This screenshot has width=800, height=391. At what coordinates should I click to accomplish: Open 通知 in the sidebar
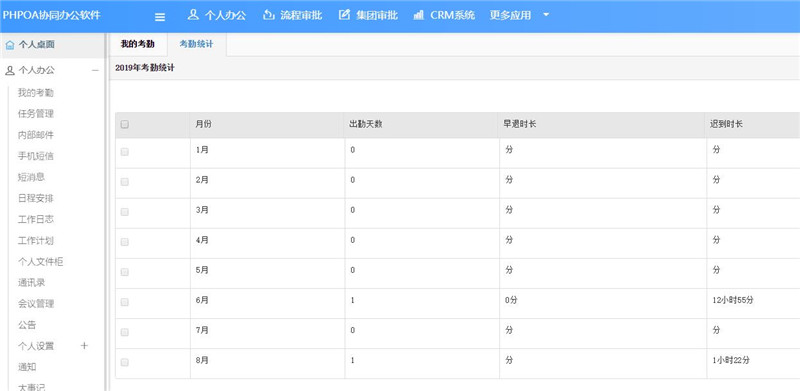coord(27,367)
